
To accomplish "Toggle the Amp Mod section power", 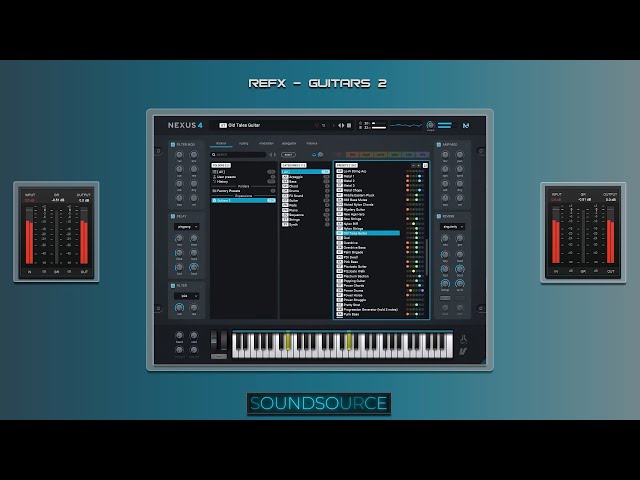I will click(439, 144).
